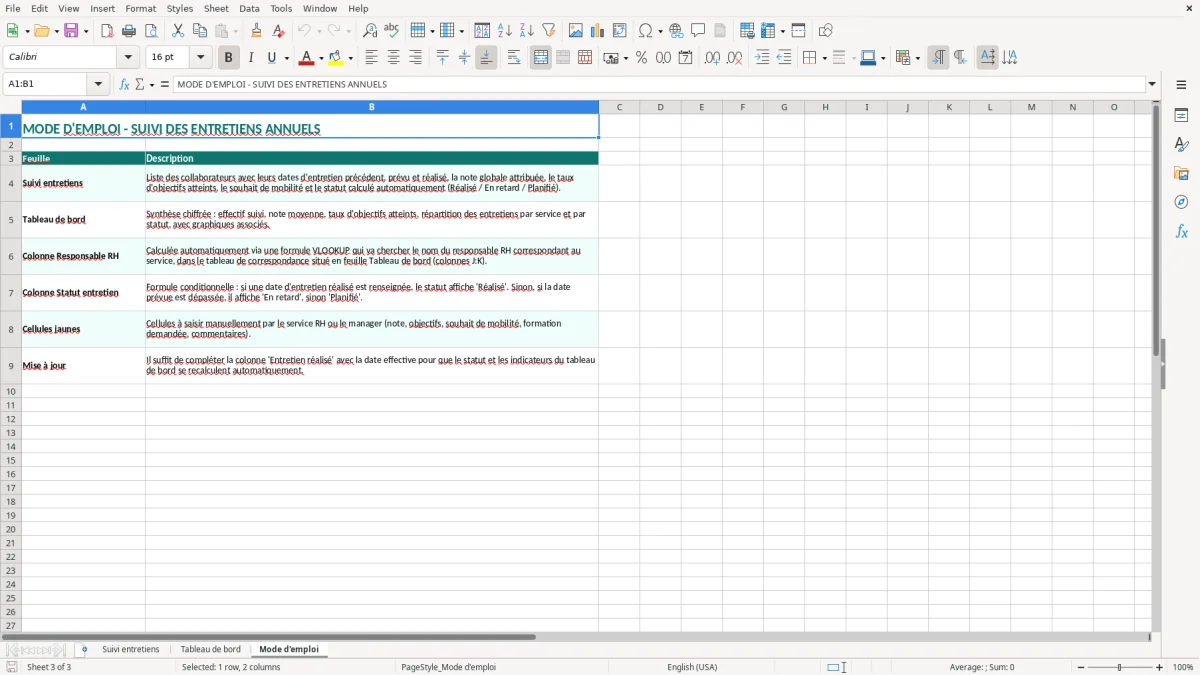Click the zoom in plus button
This screenshot has height=675, width=1200.
[1160, 667]
